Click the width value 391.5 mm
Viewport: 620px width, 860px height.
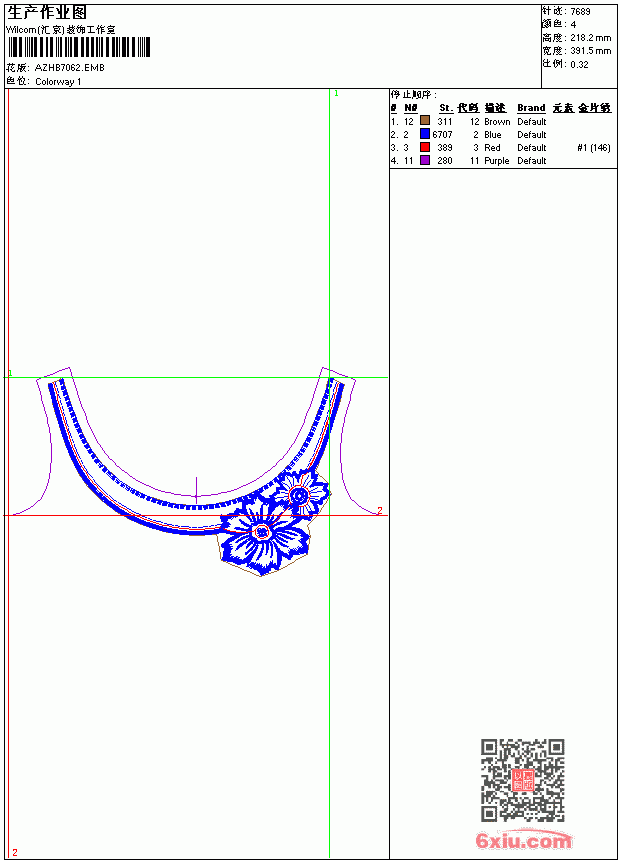(x=590, y=51)
